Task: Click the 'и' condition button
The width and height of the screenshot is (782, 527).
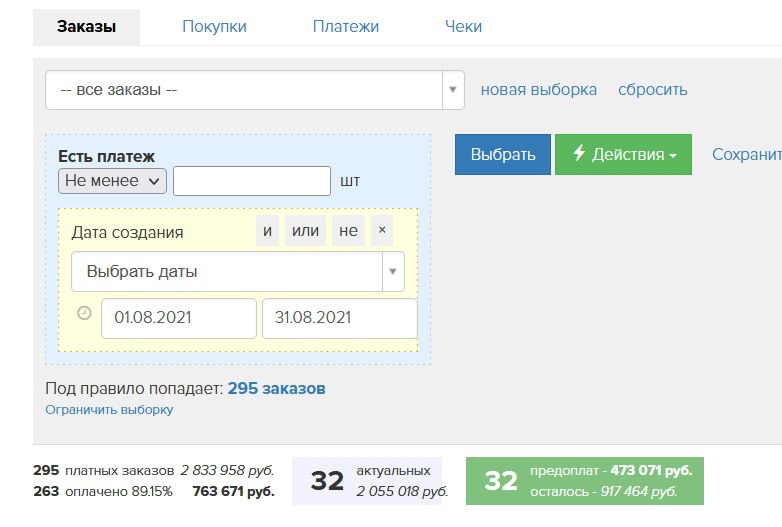Action: [267, 231]
